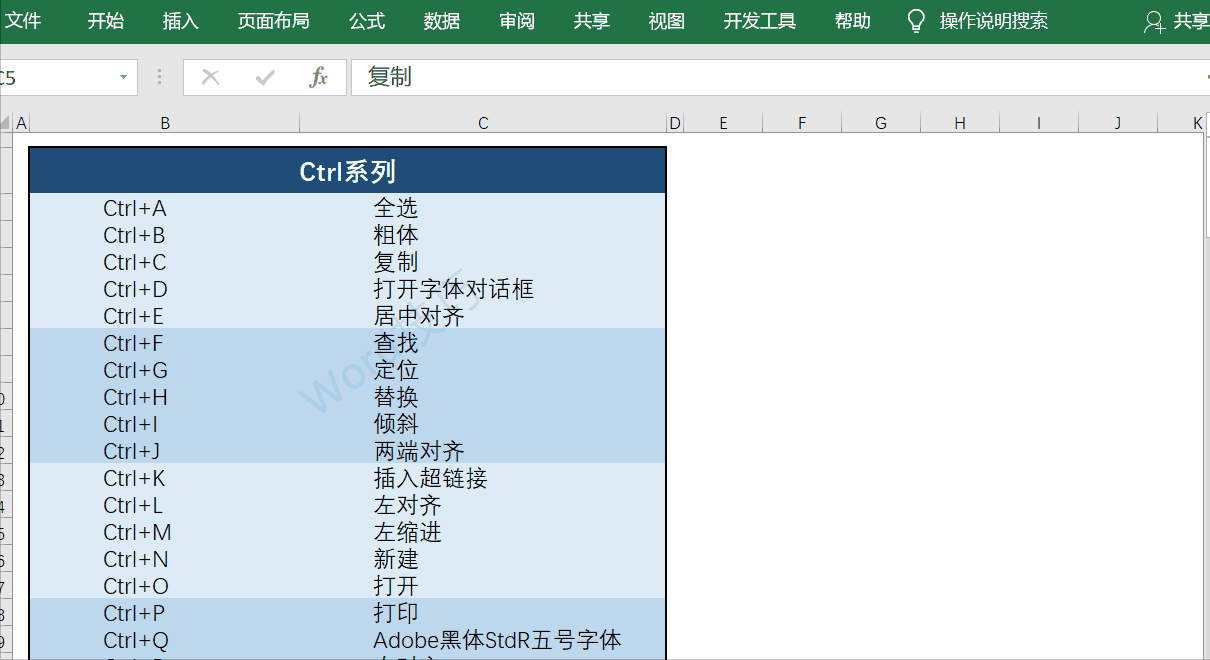Switch to the 开始 ribbon tab
This screenshot has height=660, width=1210.
[106, 21]
